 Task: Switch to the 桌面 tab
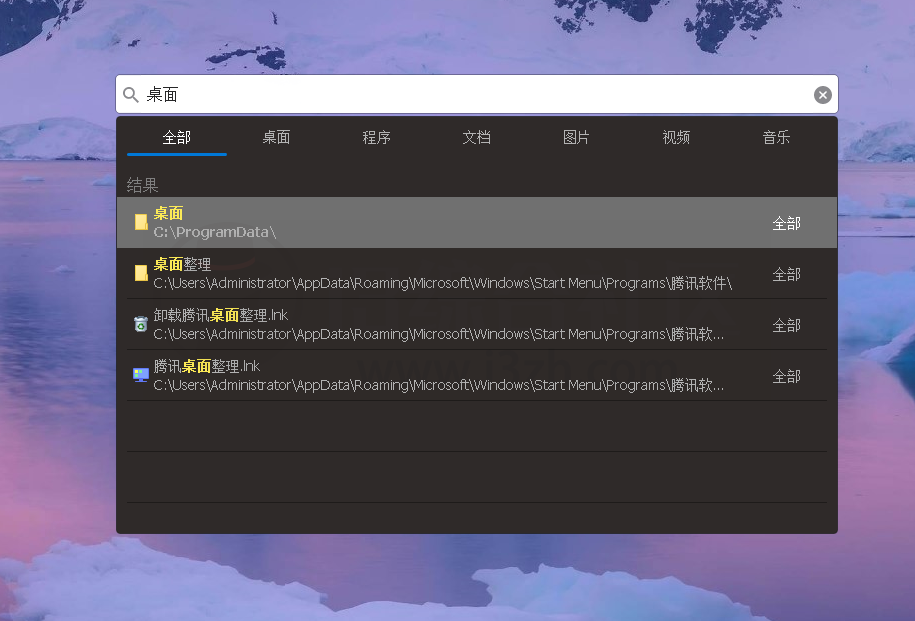click(277, 138)
